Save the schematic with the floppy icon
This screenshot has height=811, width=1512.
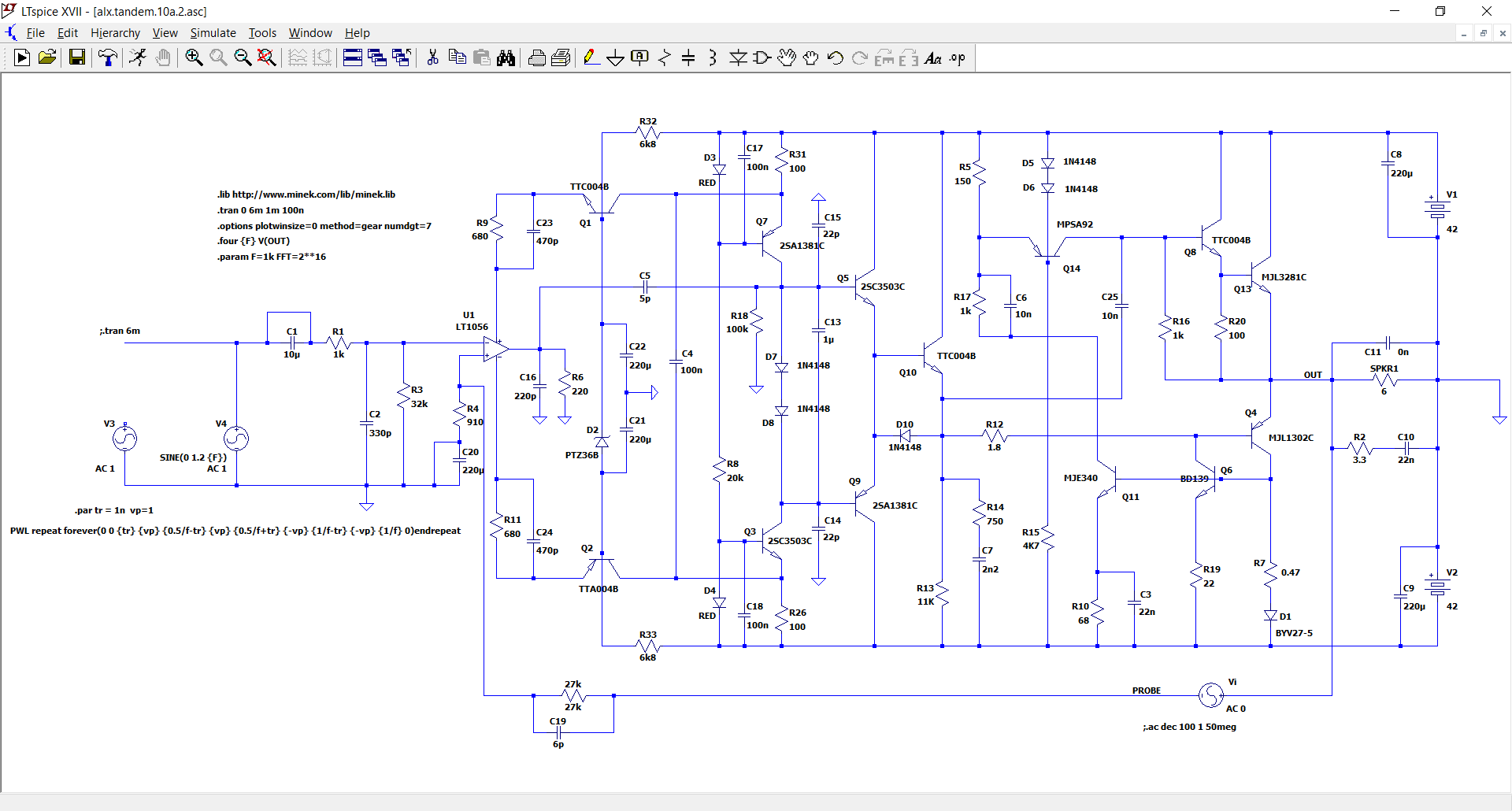pyautogui.click(x=76, y=57)
